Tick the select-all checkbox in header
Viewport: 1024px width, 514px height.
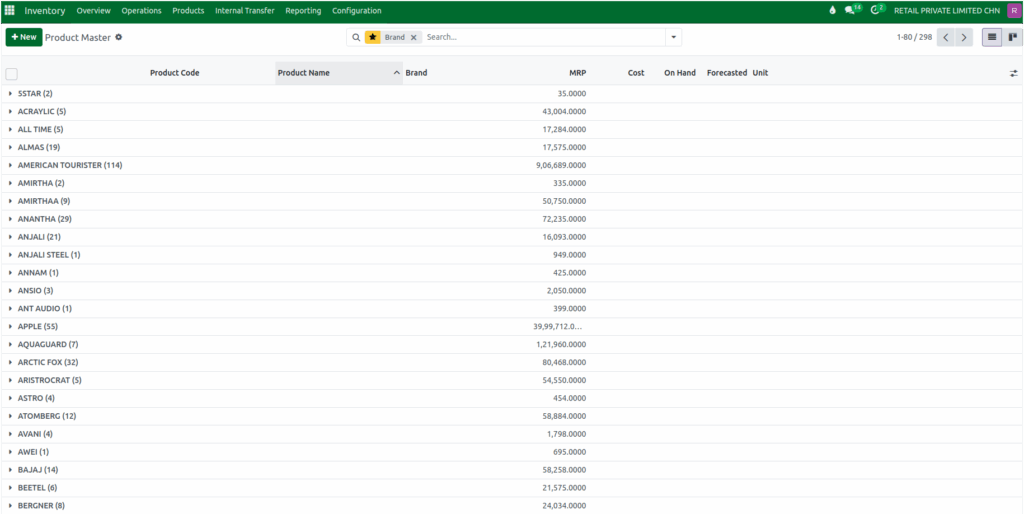pos(12,74)
